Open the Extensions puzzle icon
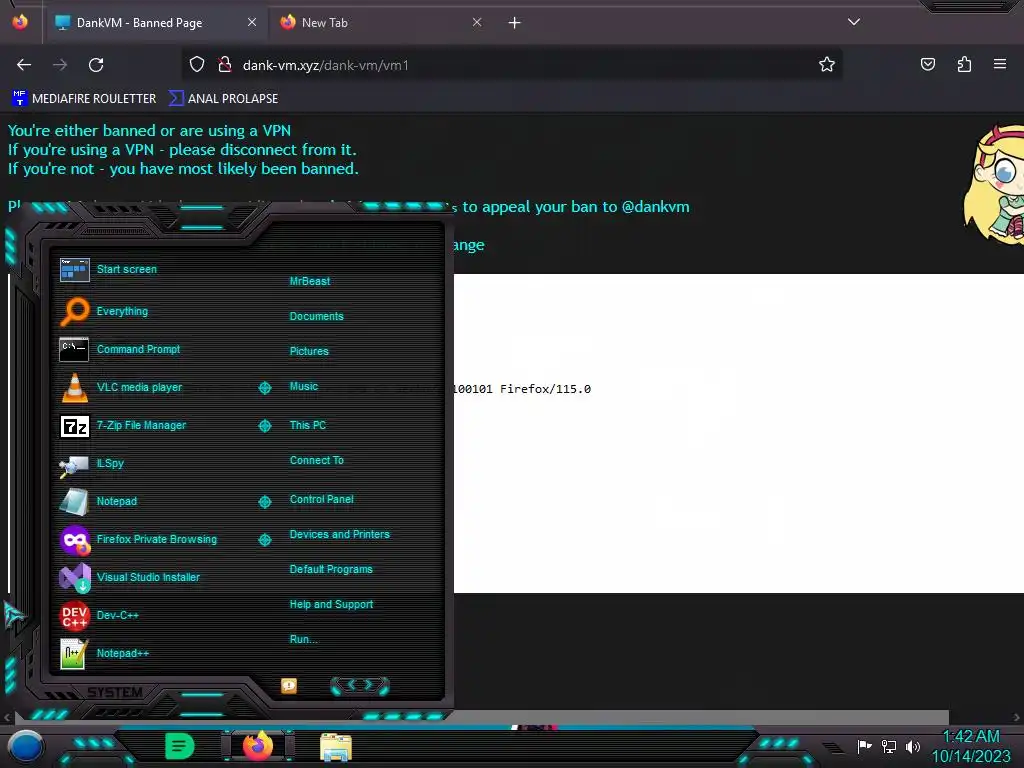This screenshot has width=1024, height=768. pos(964,64)
